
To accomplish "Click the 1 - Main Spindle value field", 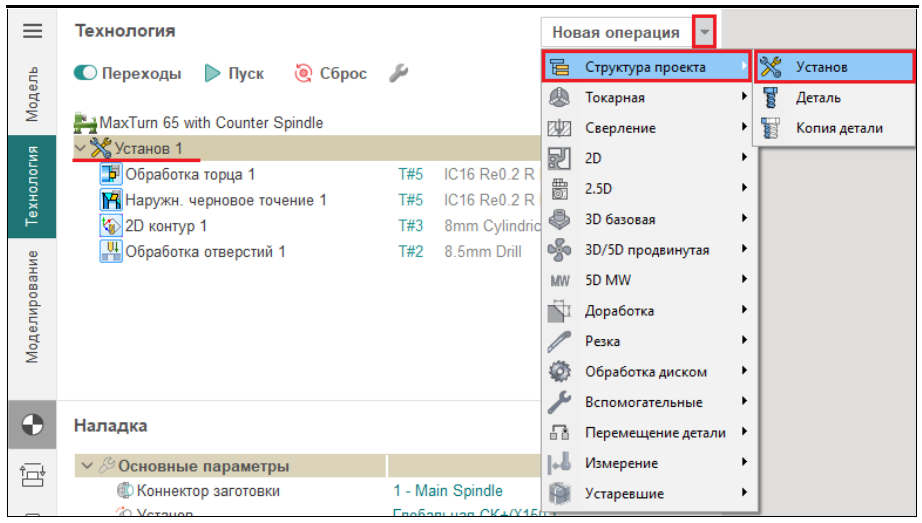I will point(447,491).
